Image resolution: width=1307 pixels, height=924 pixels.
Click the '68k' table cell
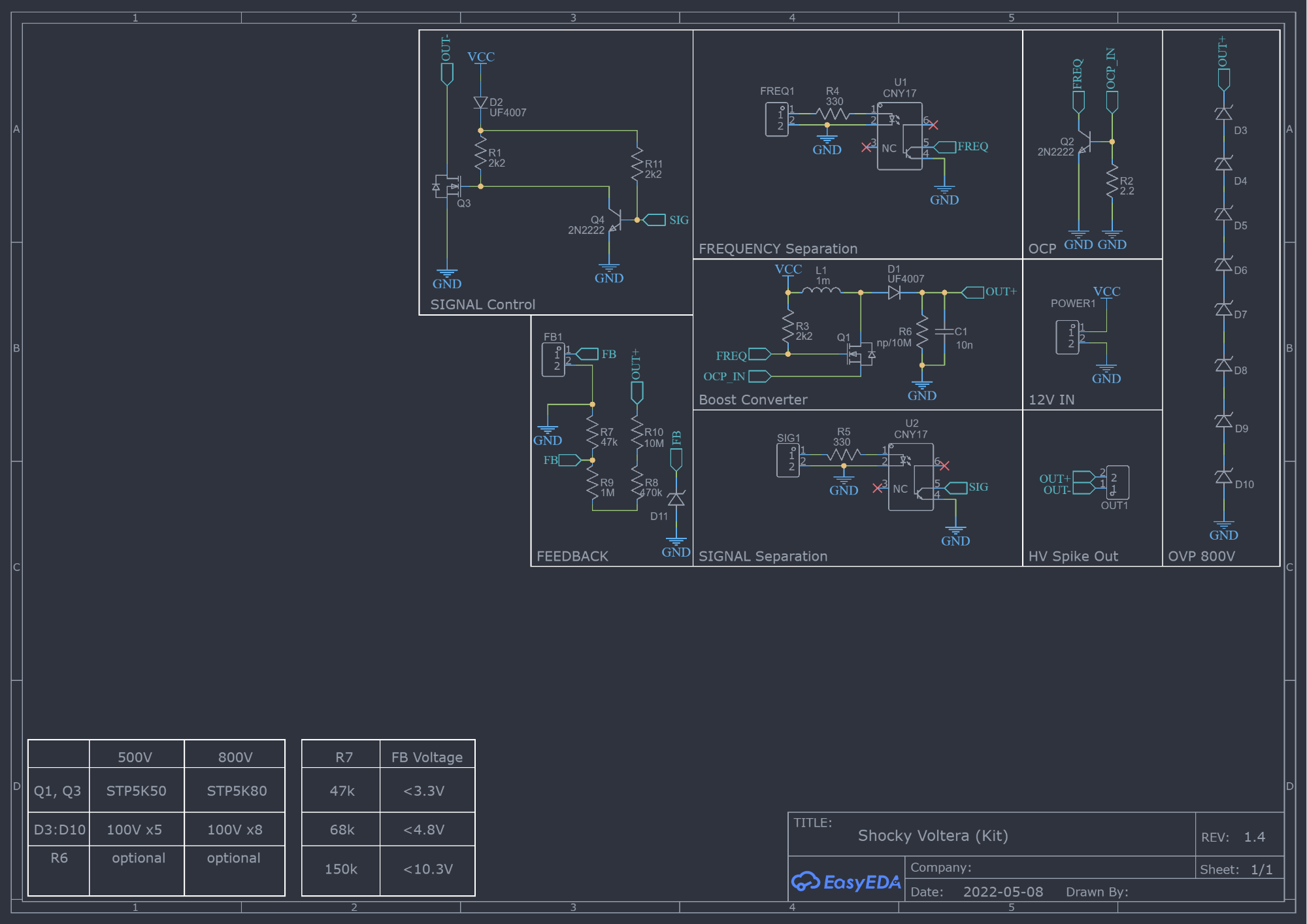coord(342,829)
